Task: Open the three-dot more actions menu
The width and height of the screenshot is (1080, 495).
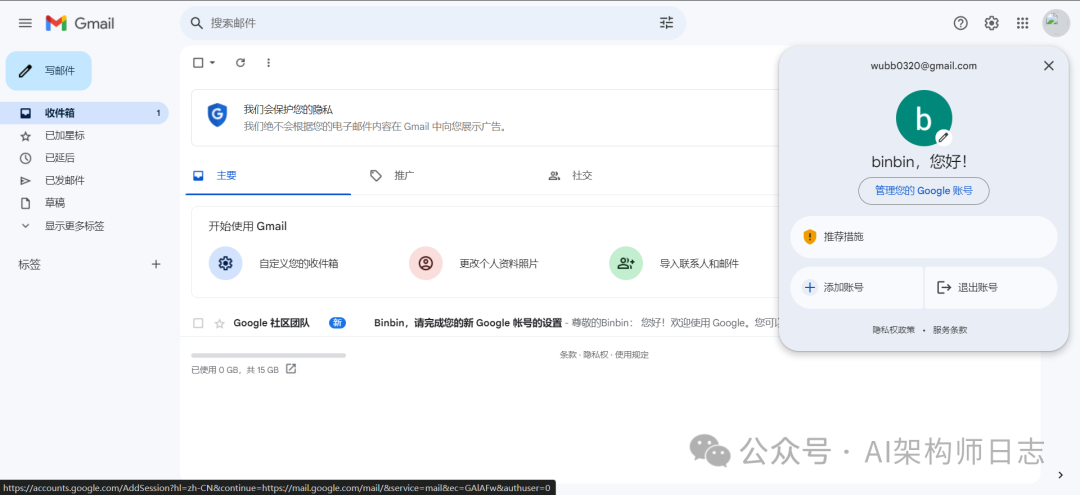Action: (268, 63)
